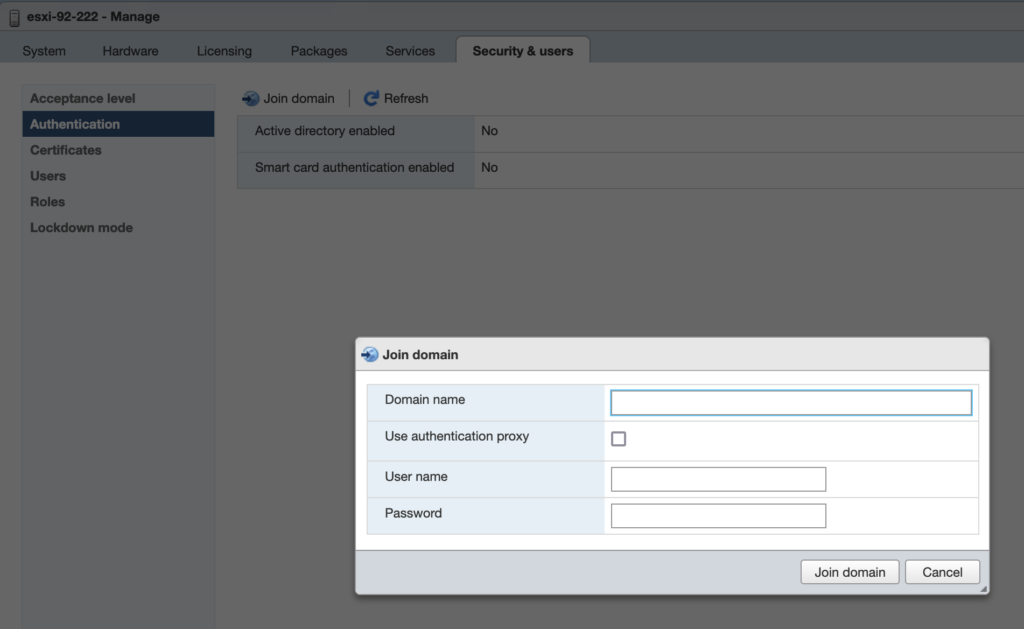Click the dialog resize grip corner
Screen dimensions: 1024x629
click(x=983, y=589)
